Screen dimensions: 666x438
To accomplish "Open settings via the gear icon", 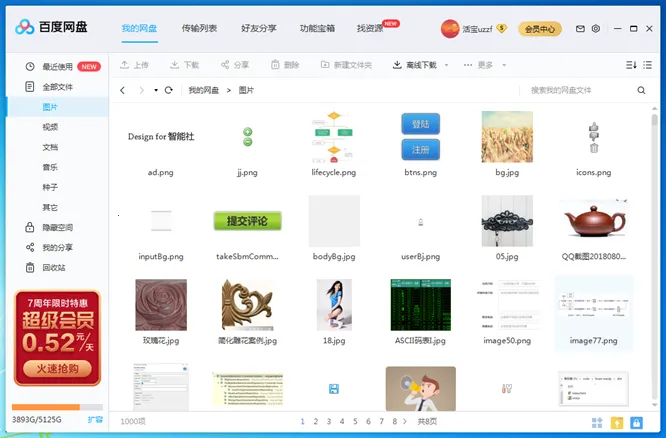I will (595, 29).
